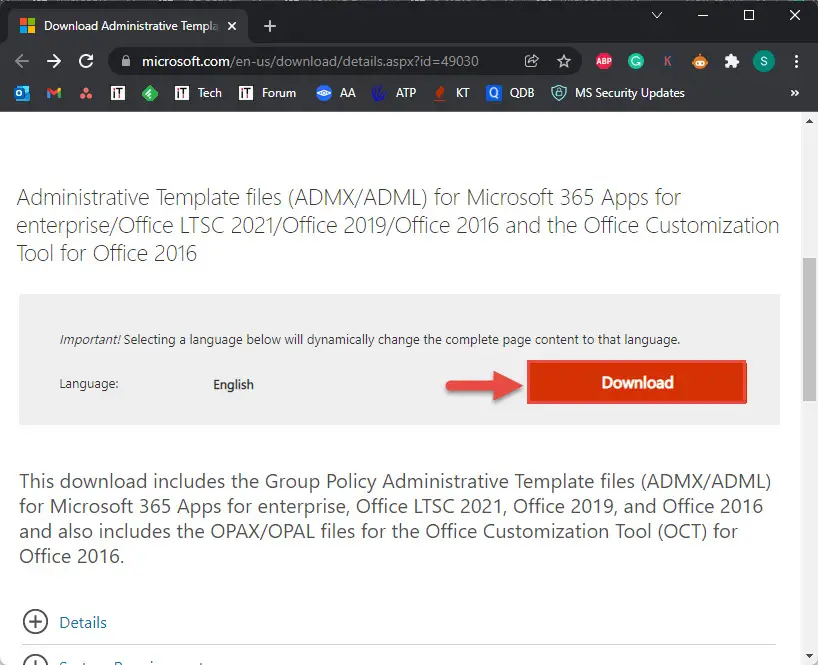Open the green Feedly bookmark
Screen dimensions: 818x665
(x=150, y=93)
